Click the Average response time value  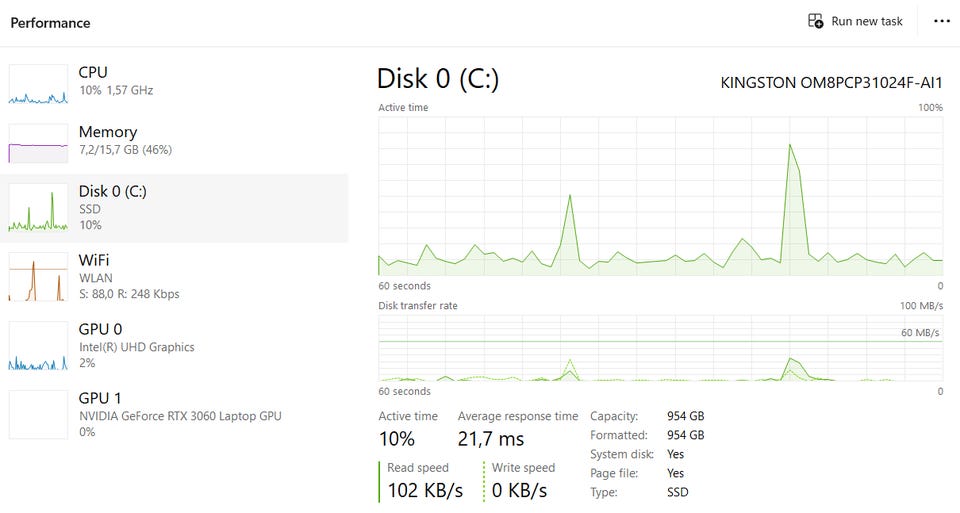490,439
